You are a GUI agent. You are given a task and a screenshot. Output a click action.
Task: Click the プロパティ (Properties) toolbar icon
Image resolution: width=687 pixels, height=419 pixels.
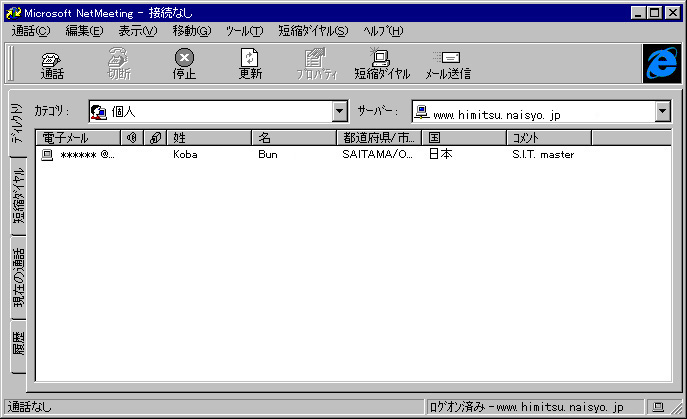click(316, 64)
